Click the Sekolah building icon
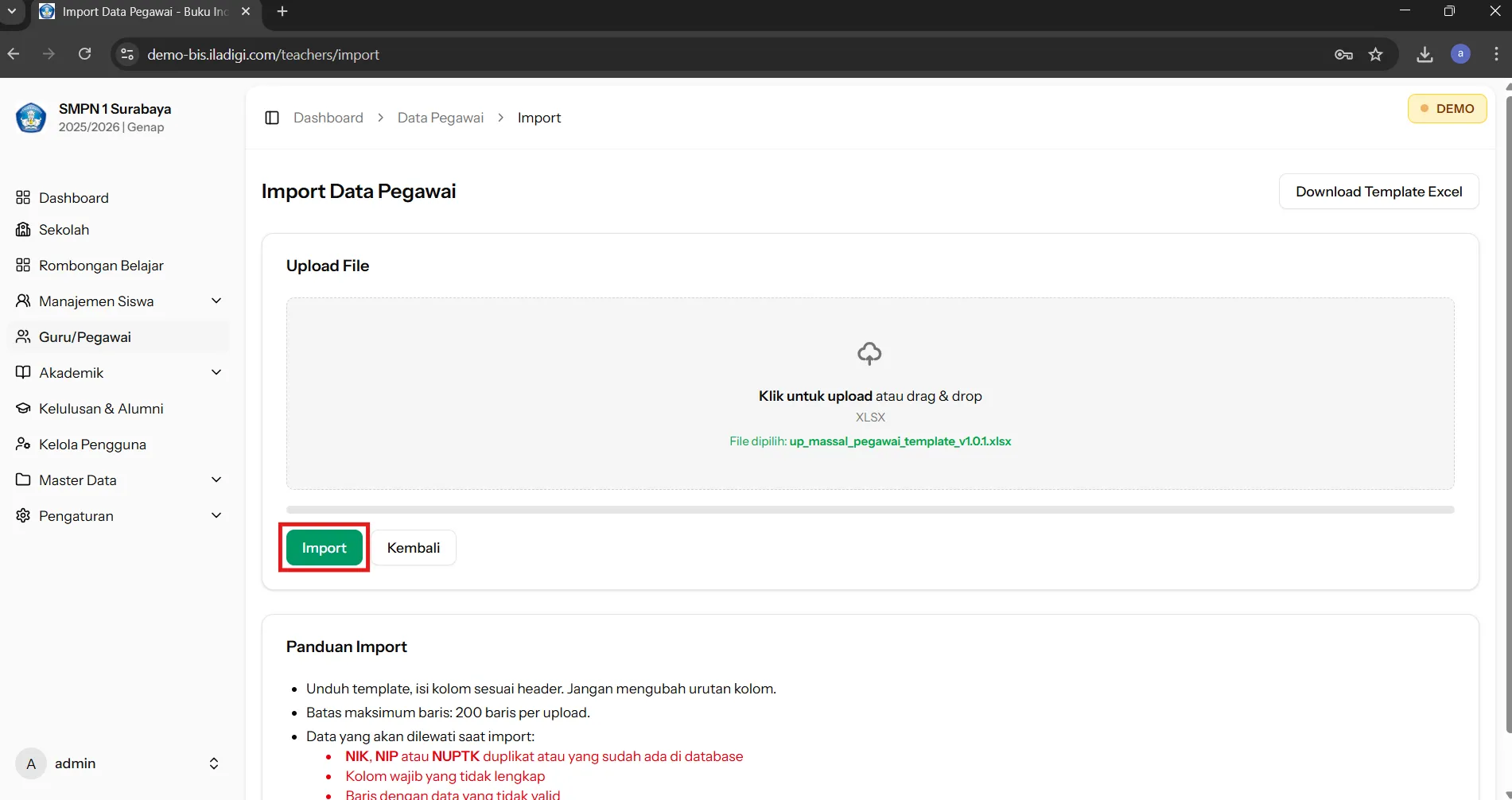This screenshot has width=1512, height=800. click(23, 229)
